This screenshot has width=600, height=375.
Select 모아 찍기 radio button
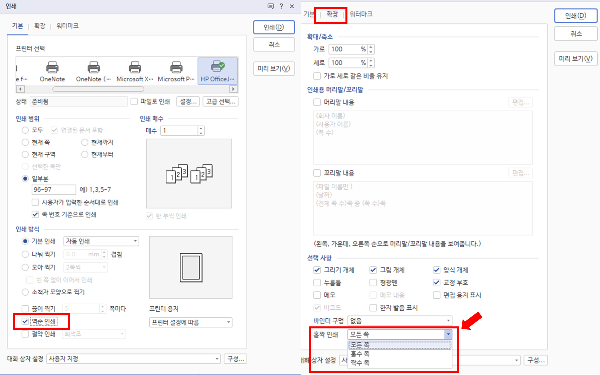pyautogui.click(x=25, y=267)
